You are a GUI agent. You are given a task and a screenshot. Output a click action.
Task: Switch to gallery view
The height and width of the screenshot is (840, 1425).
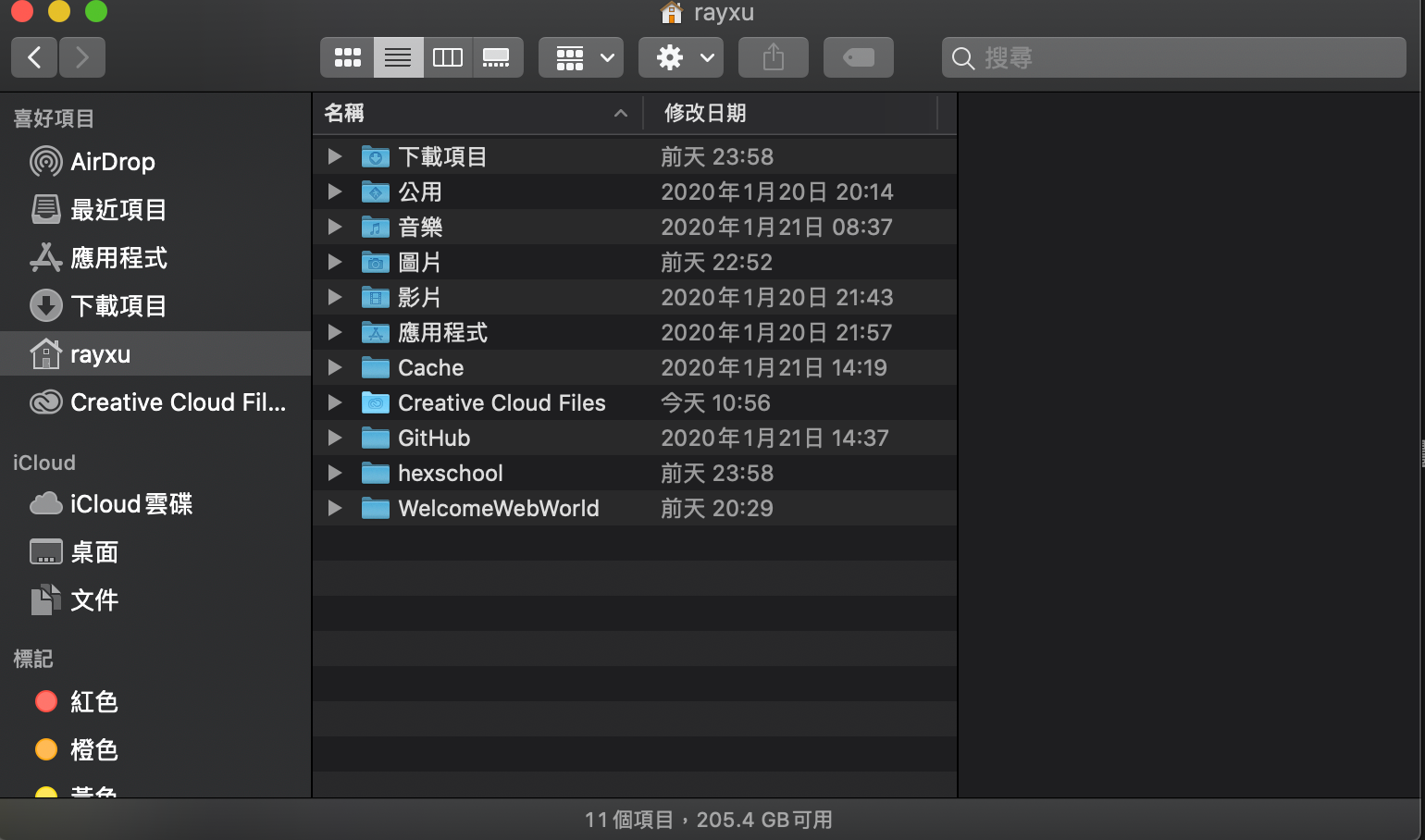pyautogui.click(x=498, y=57)
